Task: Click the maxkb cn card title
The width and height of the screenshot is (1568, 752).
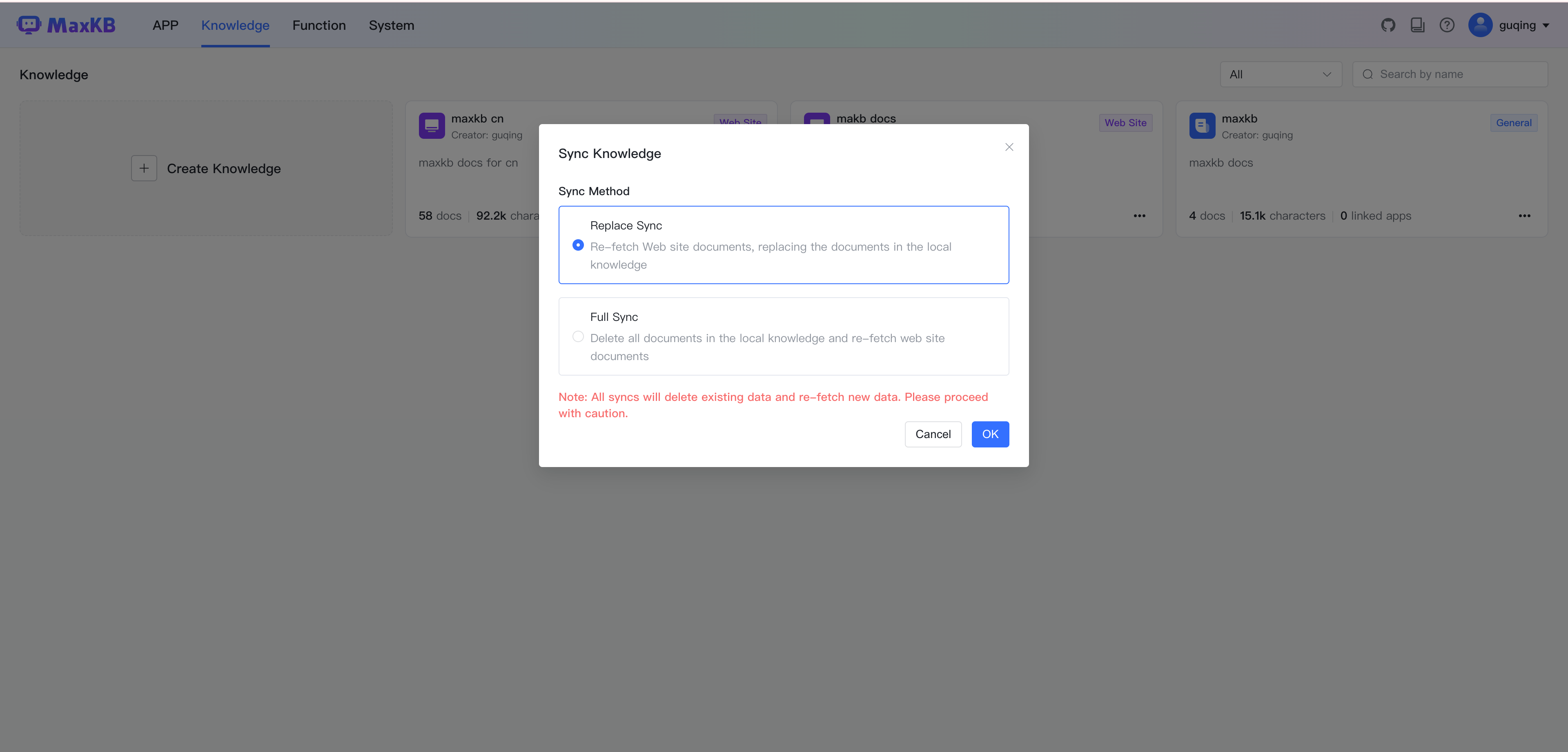Action: coord(477,119)
